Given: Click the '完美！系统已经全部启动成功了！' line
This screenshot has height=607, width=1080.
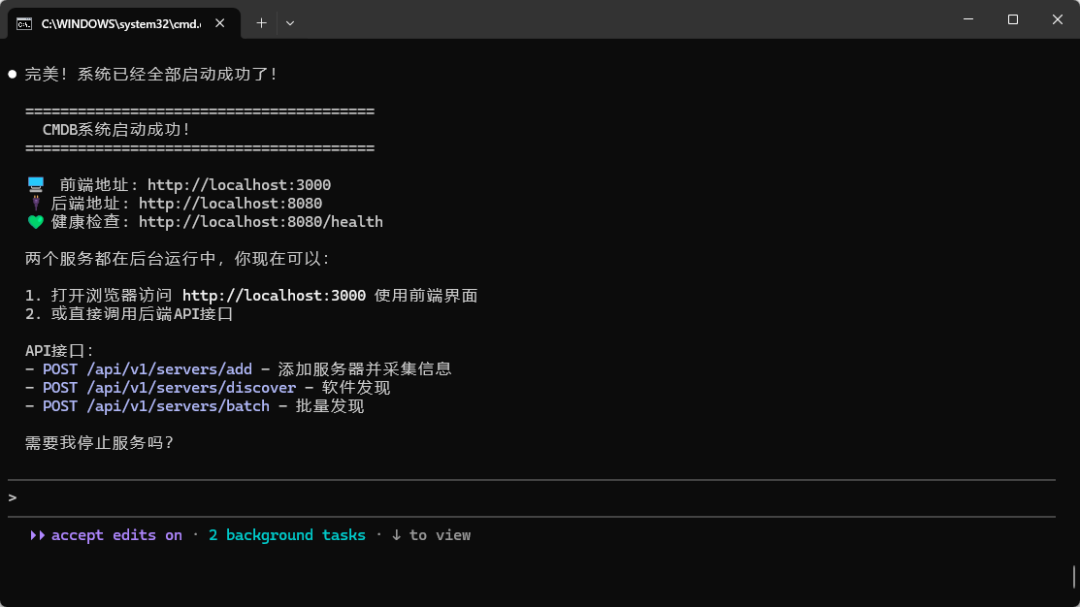Looking at the screenshot, I should (152, 74).
